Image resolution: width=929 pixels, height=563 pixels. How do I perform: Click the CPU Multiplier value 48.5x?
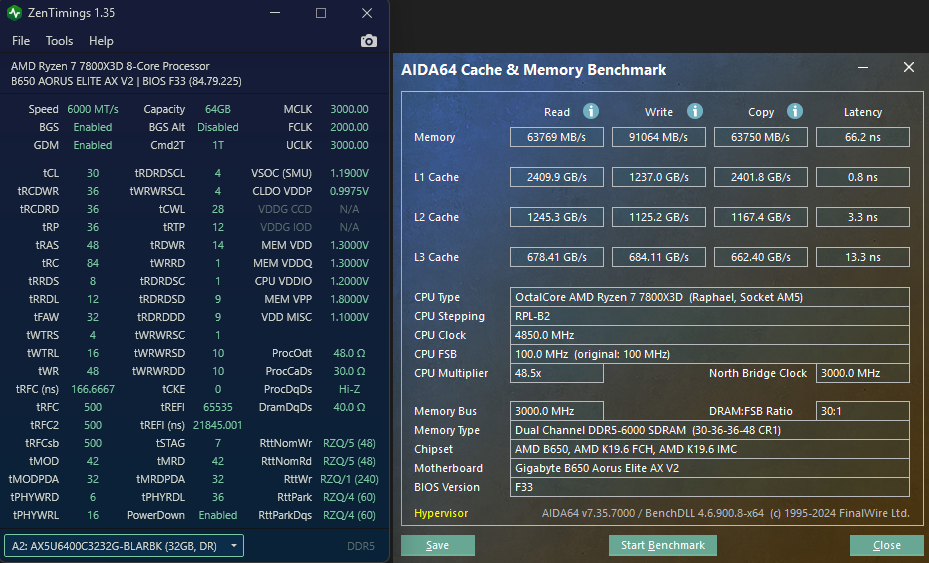pyautogui.click(x=556, y=373)
